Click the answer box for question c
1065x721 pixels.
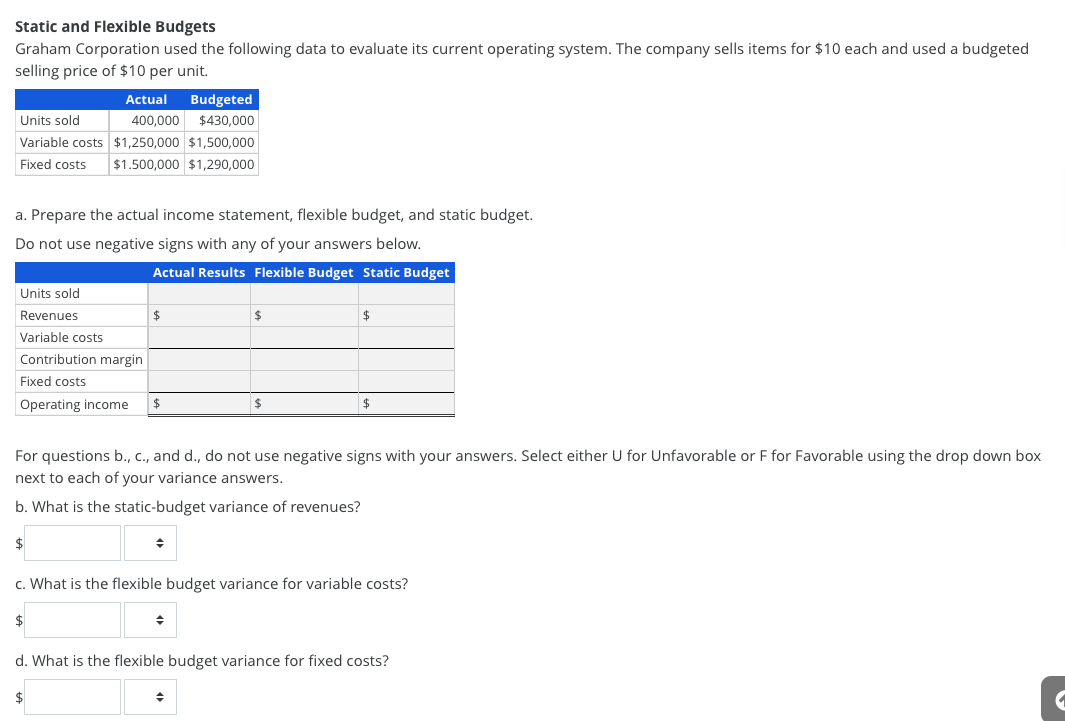[x=72, y=619]
